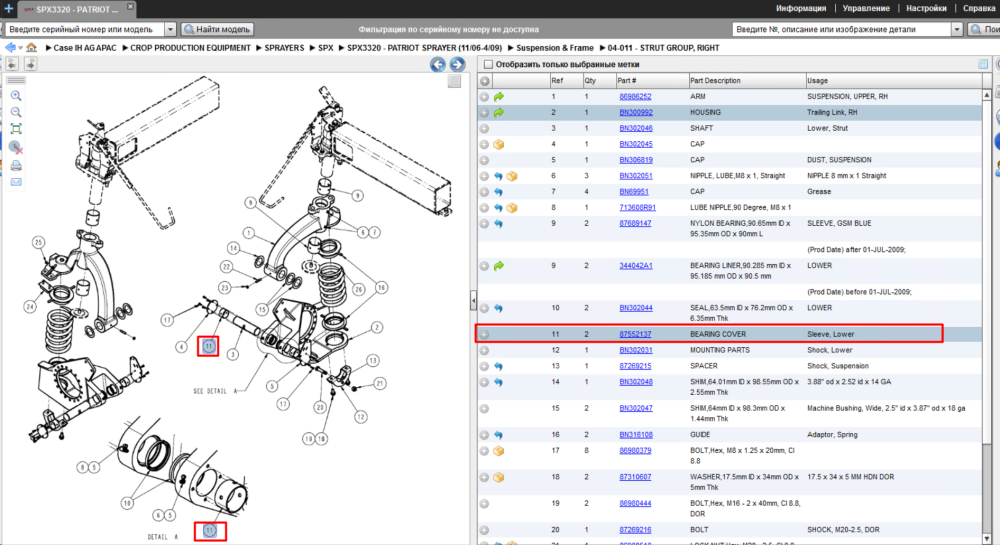Image resolution: width=1000 pixels, height=545 pixels.
Task: Open a new tab with plus icon
Action: coord(8,8)
